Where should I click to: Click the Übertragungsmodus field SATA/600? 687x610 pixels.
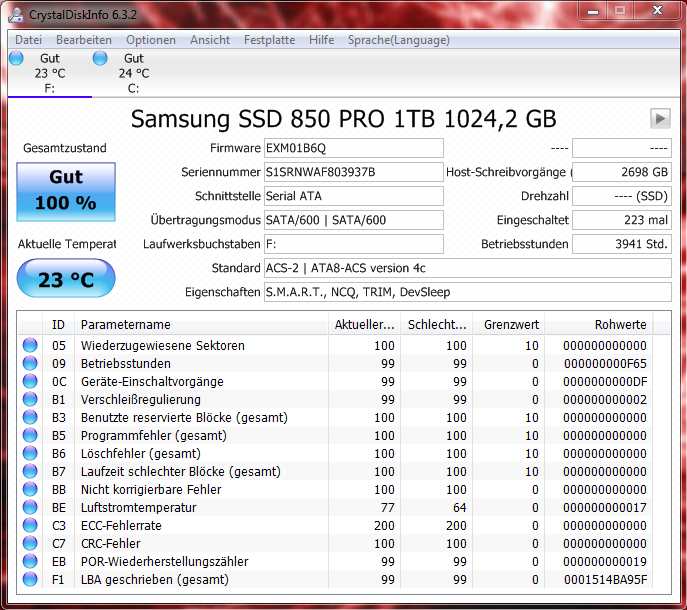point(354,220)
